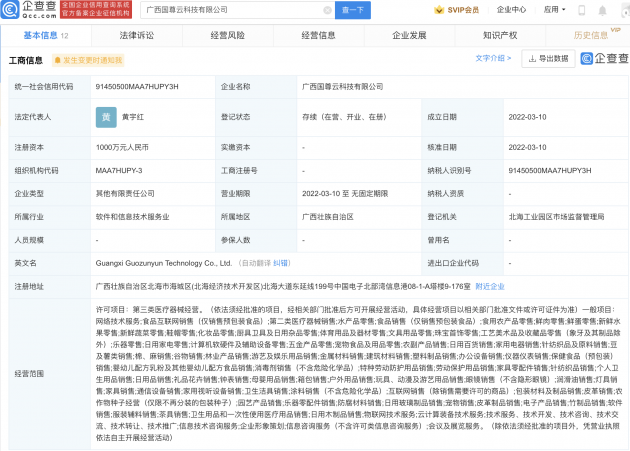Click the 经营范围 label cell
This screenshot has height=451, width=630.
tap(50, 374)
